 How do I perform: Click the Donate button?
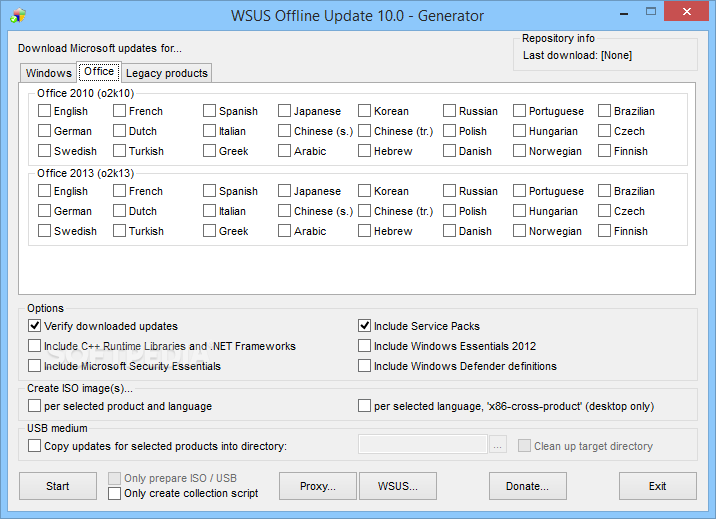pos(528,486)
